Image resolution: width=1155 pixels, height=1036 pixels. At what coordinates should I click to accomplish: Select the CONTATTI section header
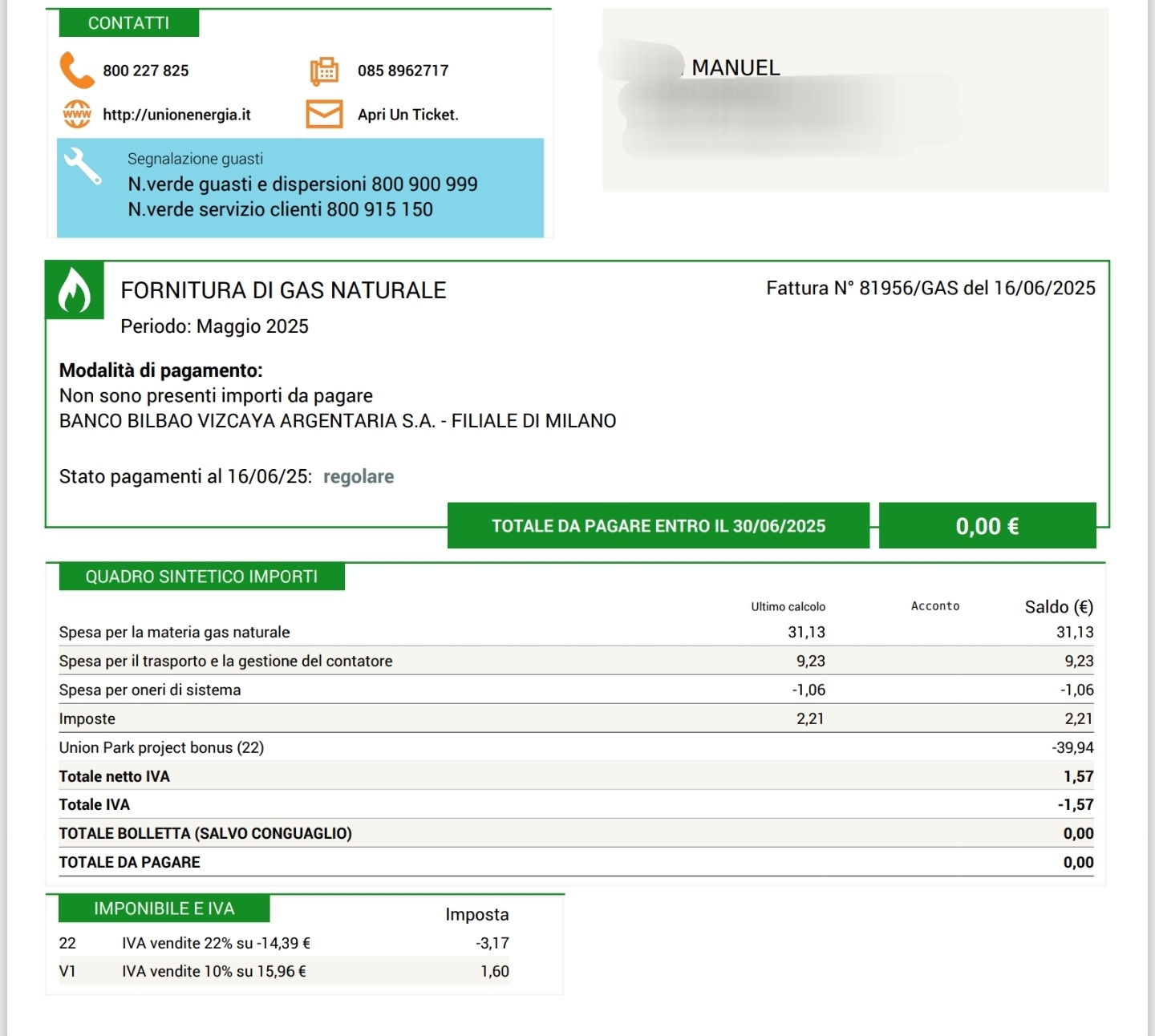[x=128, y=23]
